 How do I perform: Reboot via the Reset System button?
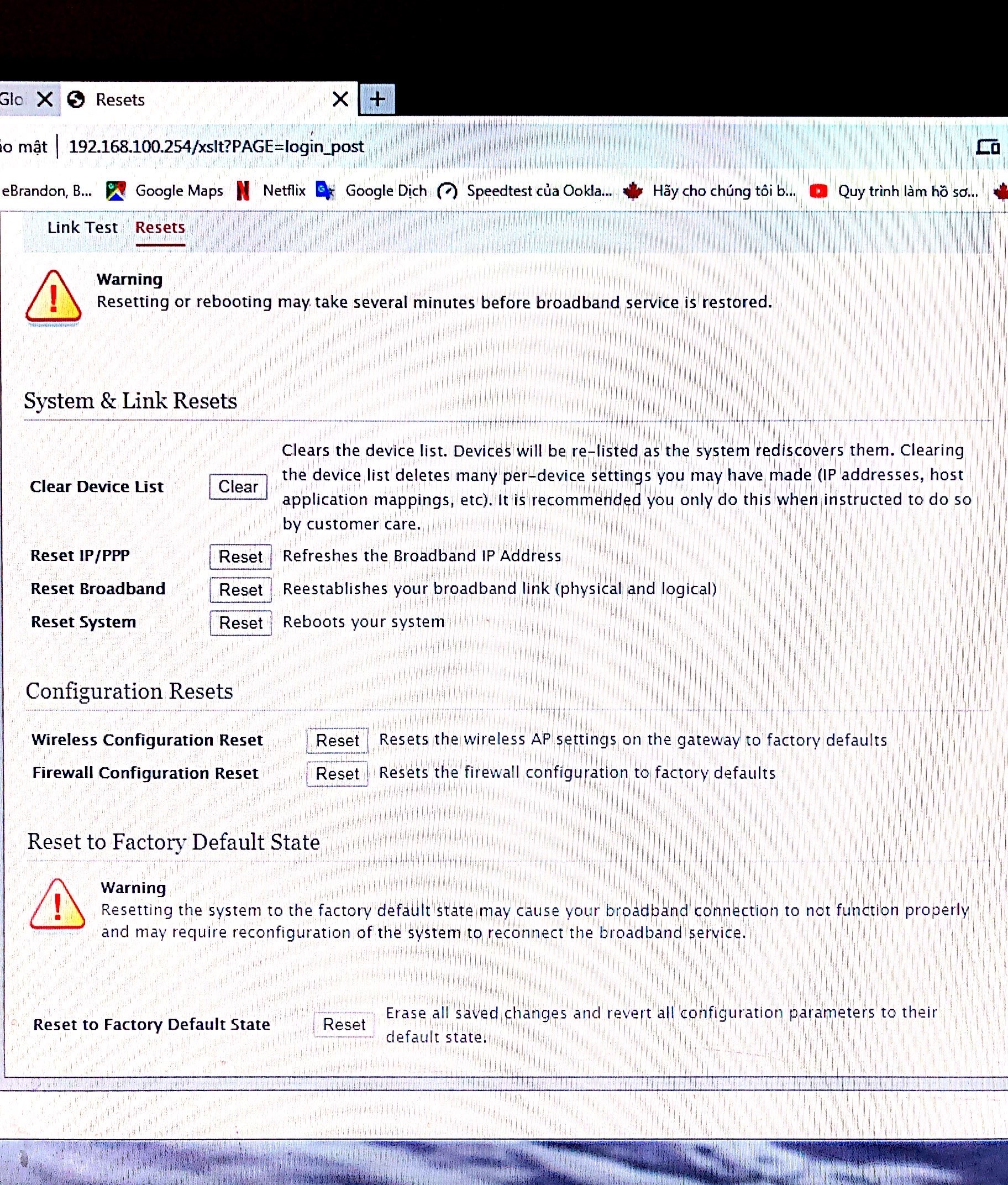pos(240,623)
